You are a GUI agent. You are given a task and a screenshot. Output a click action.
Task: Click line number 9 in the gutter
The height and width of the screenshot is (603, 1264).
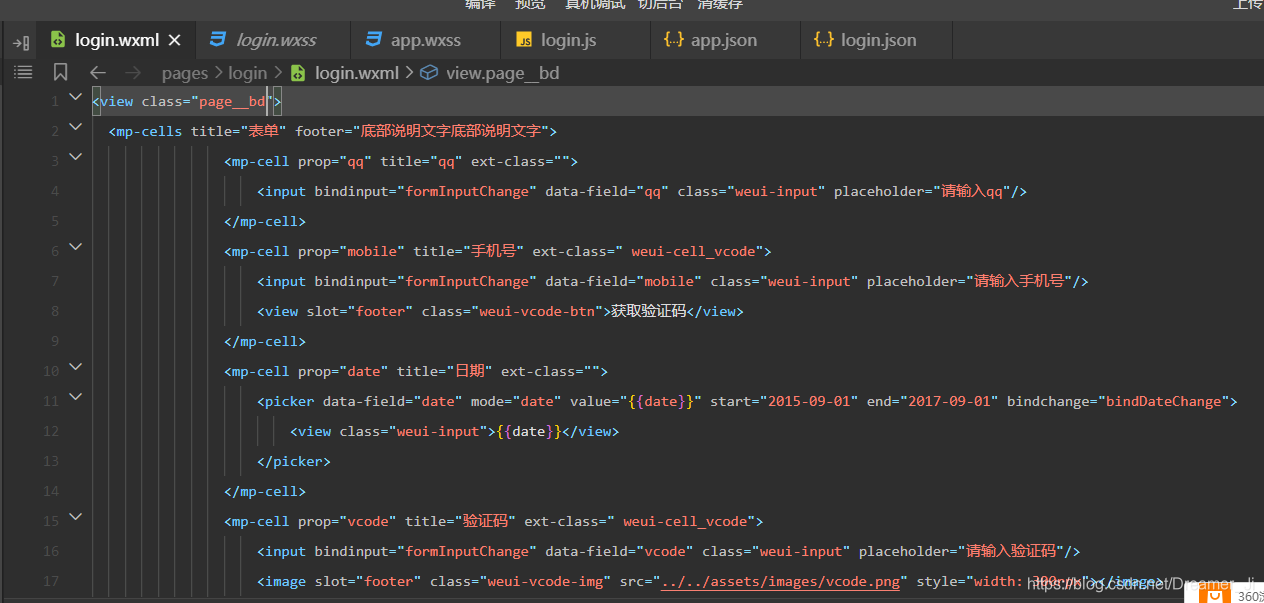(x=55, y=341)
